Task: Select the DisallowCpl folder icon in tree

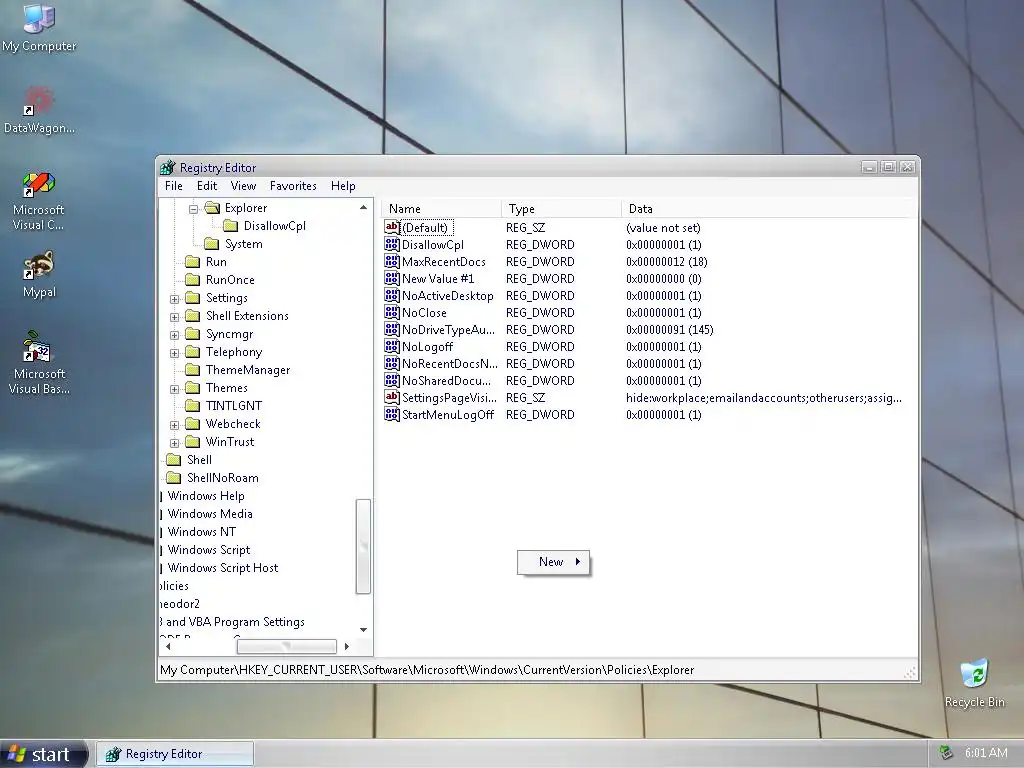Action: pyautogui.click(x=231, y=226)
